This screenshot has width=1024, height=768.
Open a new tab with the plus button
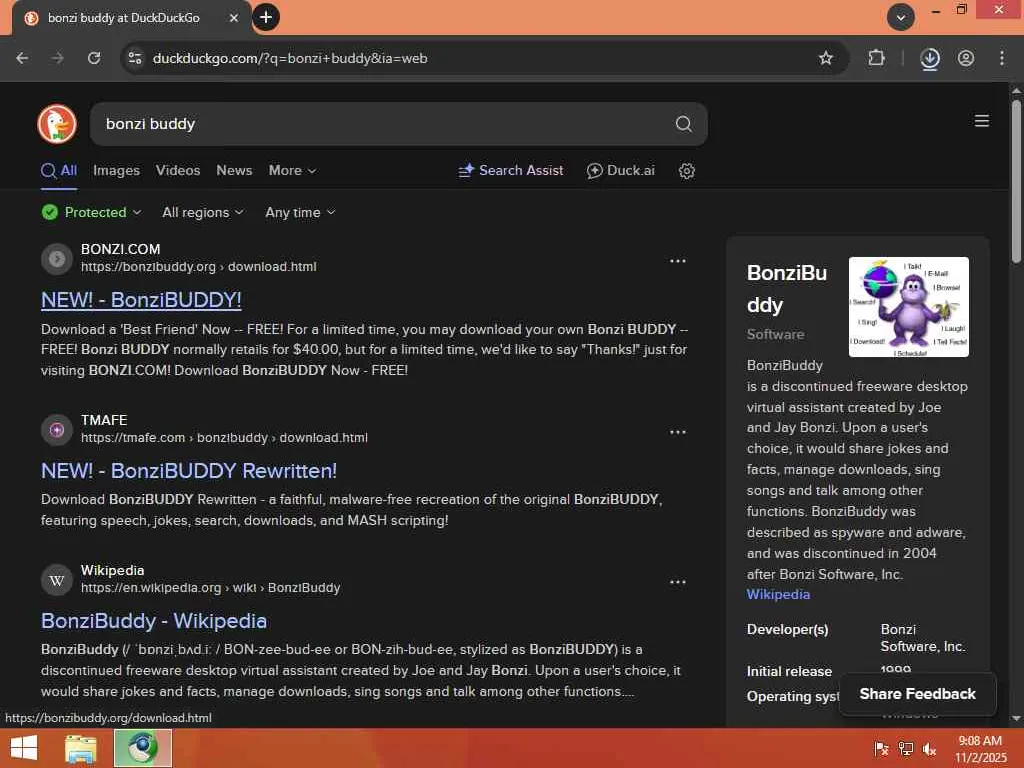click(x=266, y=17)
